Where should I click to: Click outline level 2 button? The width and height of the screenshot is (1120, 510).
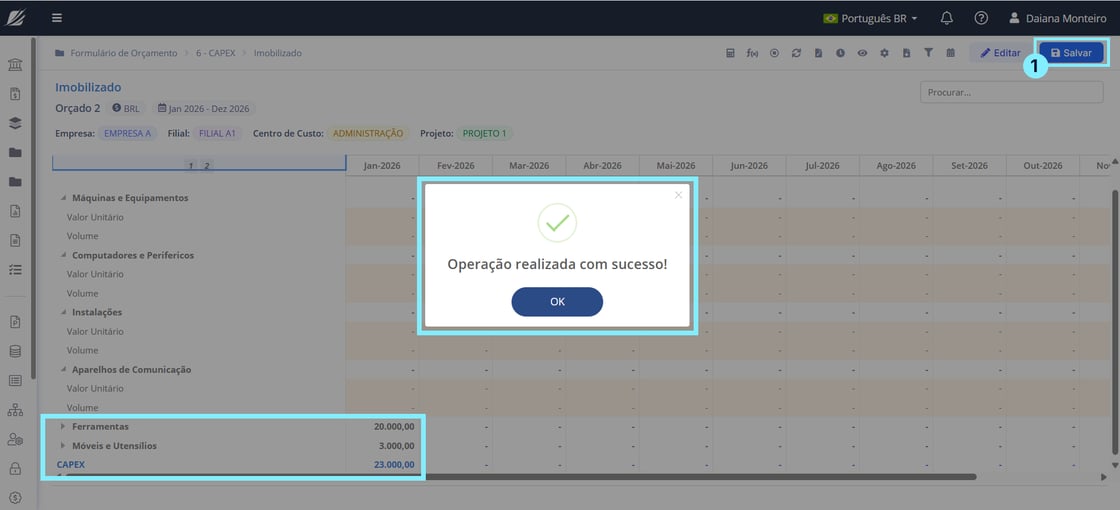pos(206,166)
